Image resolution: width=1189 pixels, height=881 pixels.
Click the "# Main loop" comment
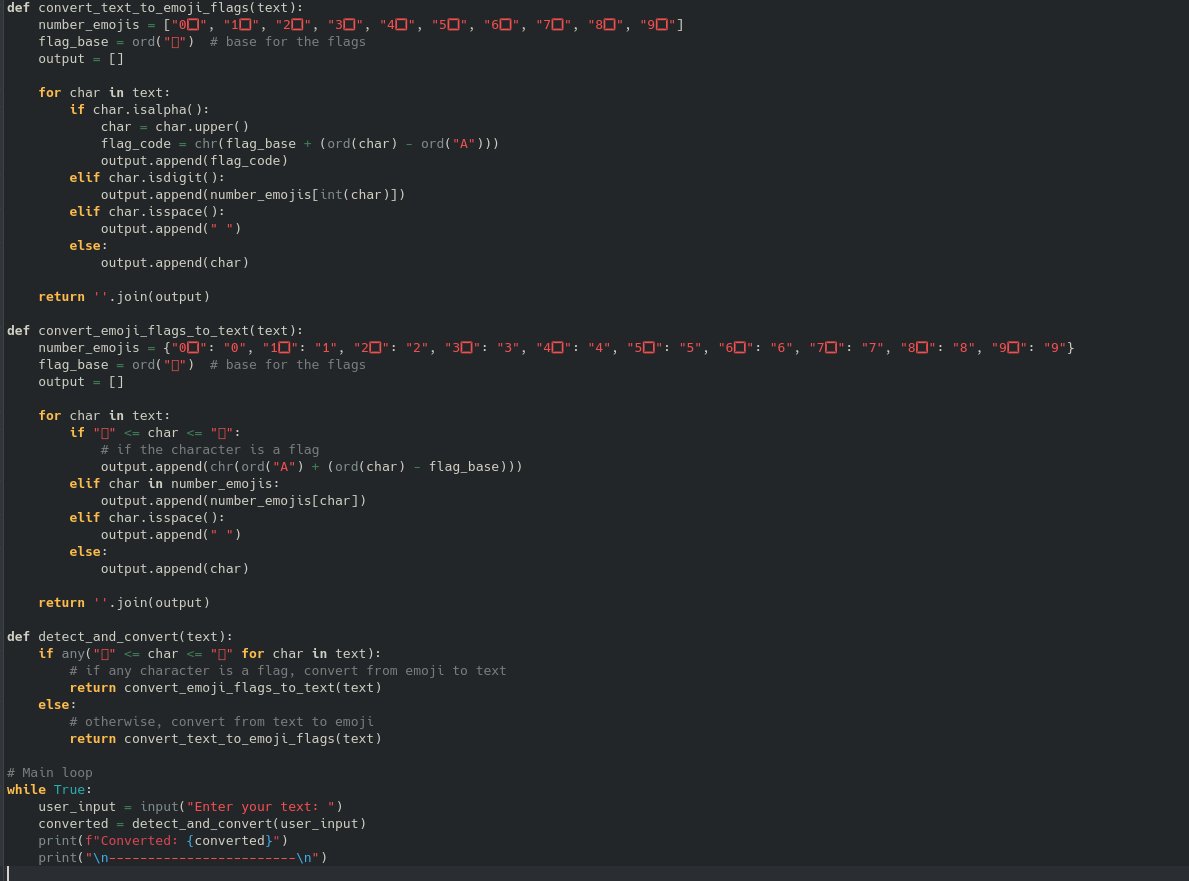(x=49, y=772)
